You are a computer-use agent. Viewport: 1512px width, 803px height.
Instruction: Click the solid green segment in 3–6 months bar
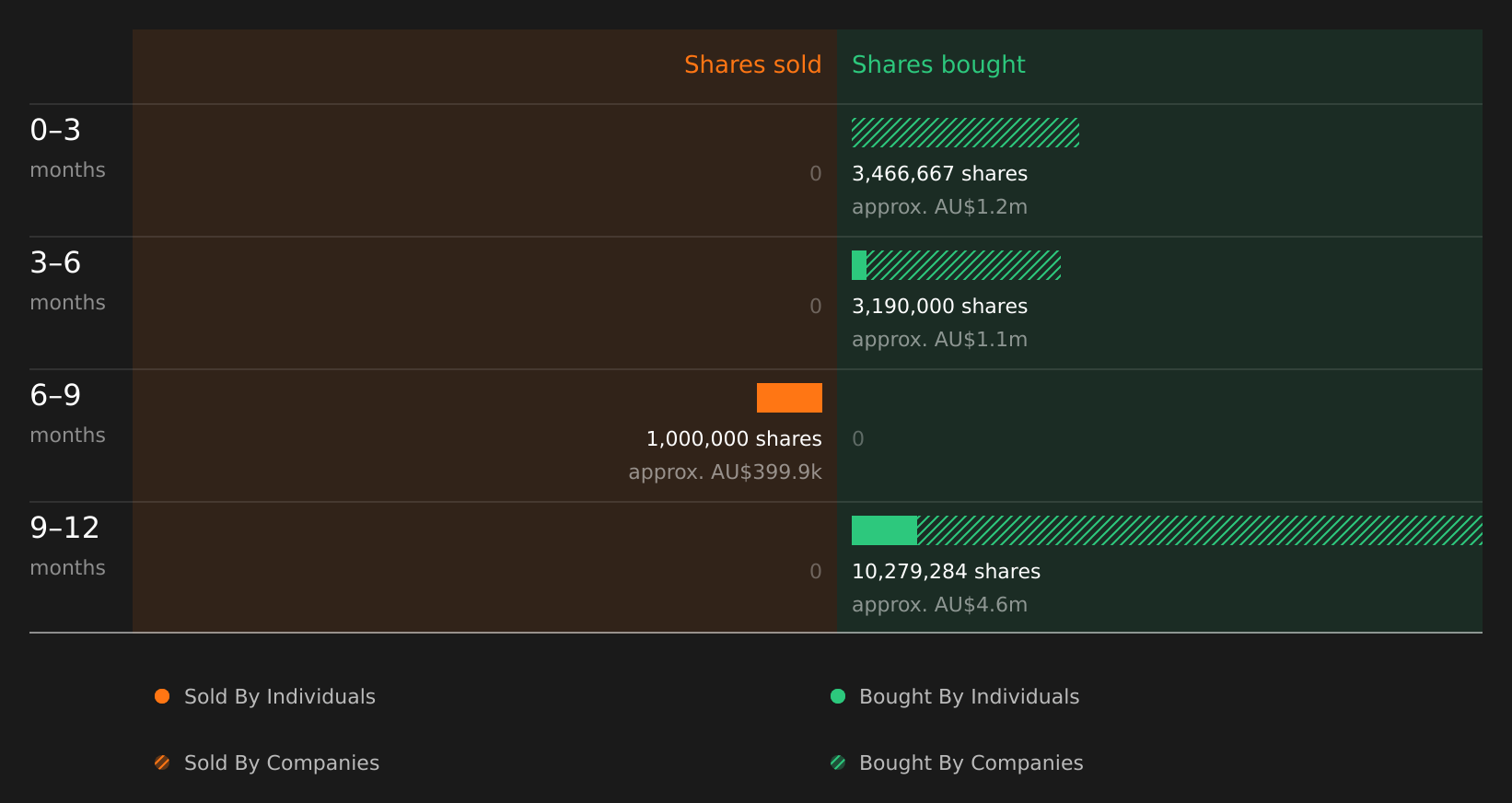click(859, 265)
